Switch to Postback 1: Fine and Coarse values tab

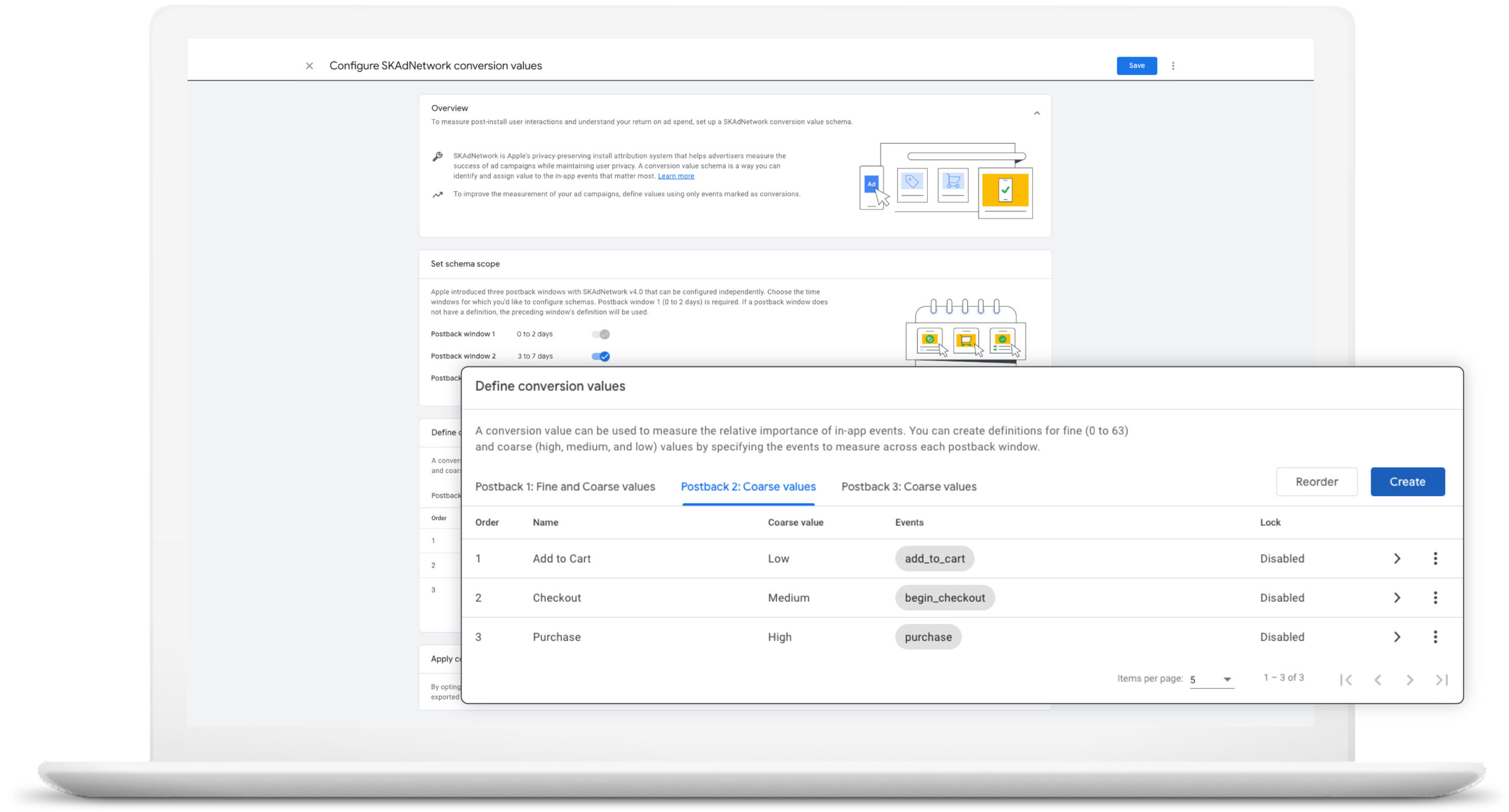point(565,487)
